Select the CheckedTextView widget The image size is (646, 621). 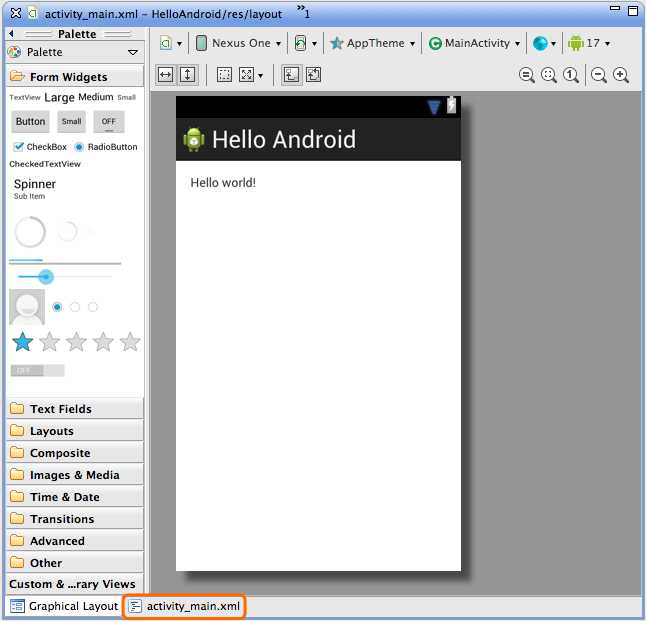45,164
